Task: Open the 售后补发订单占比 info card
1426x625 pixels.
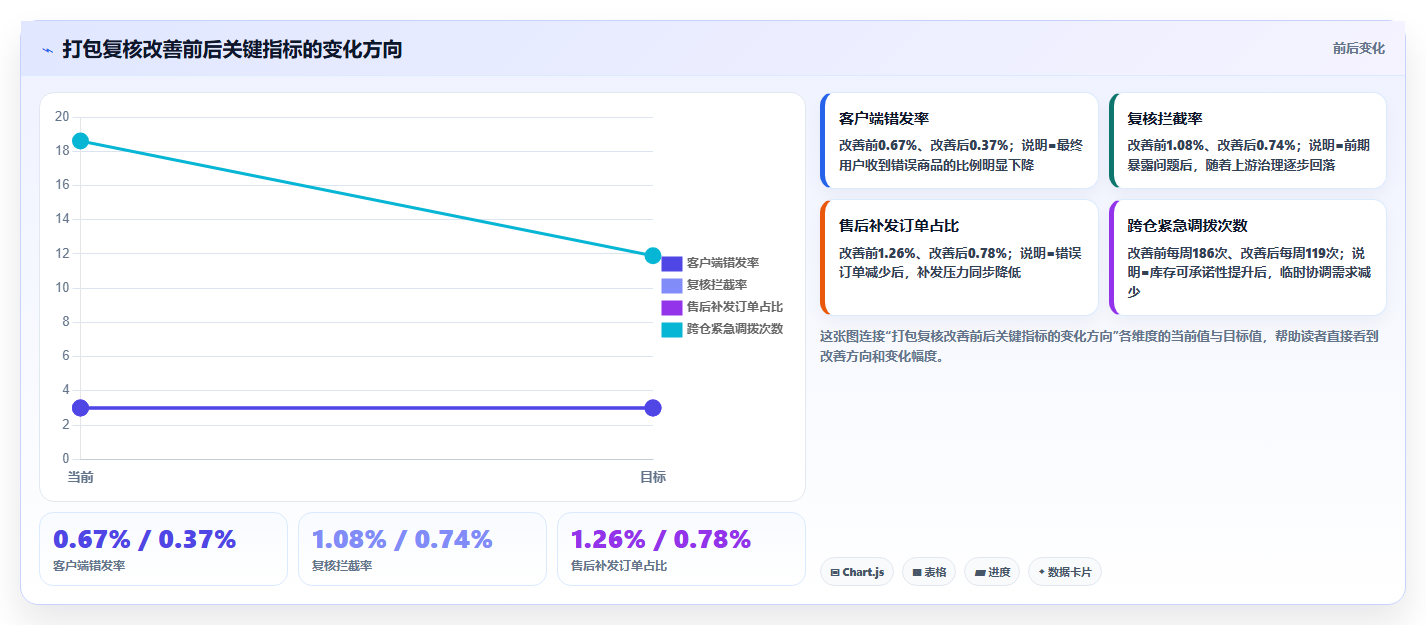Action: tap(959, 257)
